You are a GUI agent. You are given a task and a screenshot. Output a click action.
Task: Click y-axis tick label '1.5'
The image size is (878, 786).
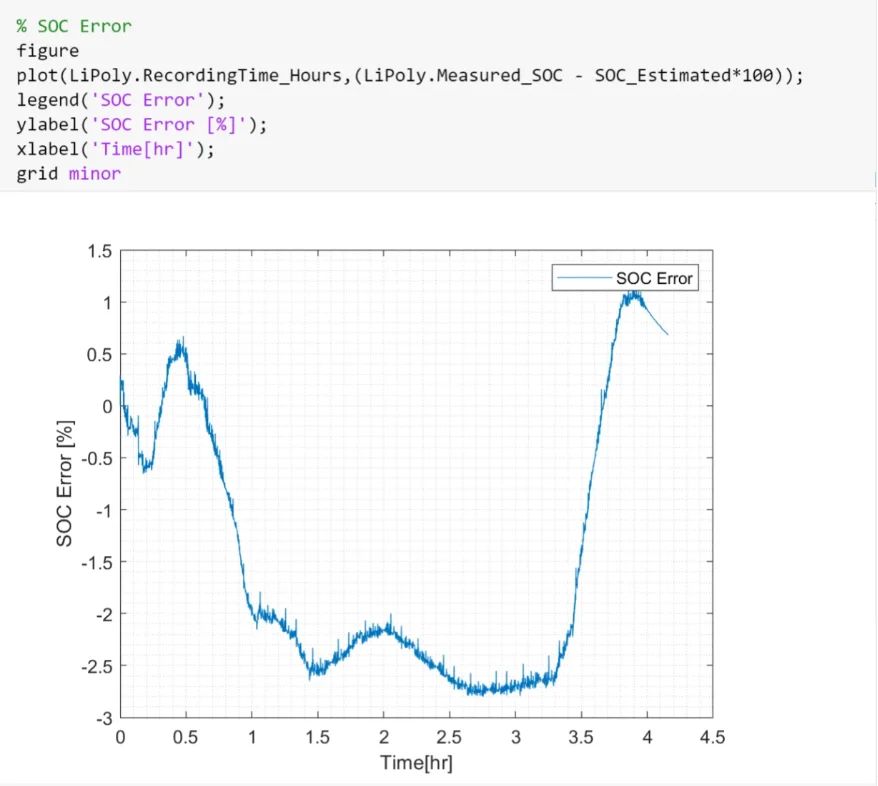(100, 251)
